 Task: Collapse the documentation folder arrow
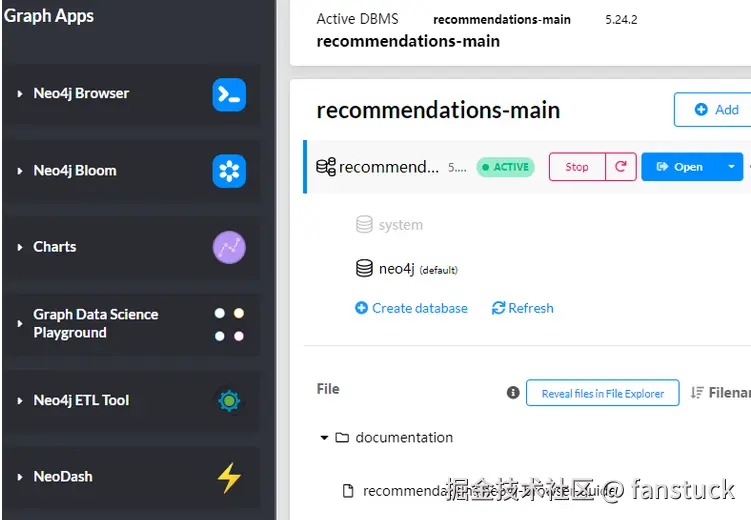click(324, 437)
